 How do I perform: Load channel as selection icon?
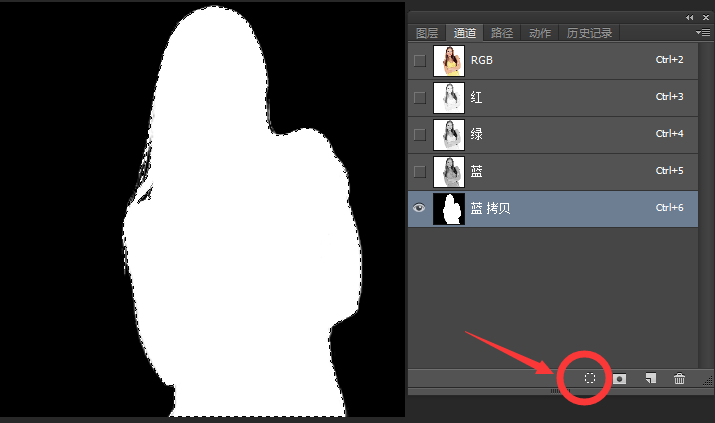pyautogui.click(x=590, y=378)
